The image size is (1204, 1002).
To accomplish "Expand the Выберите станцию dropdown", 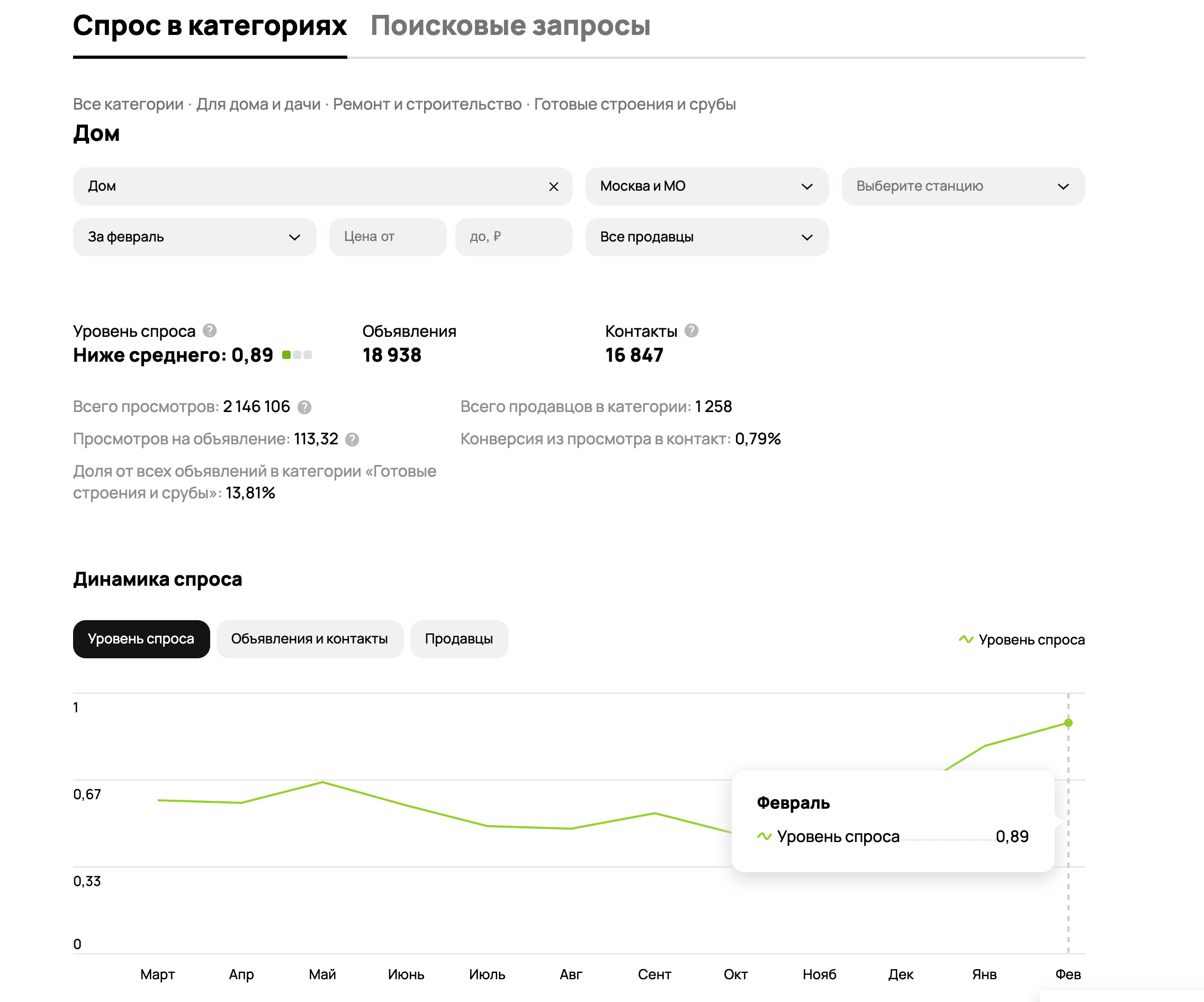I will [963, 186].
